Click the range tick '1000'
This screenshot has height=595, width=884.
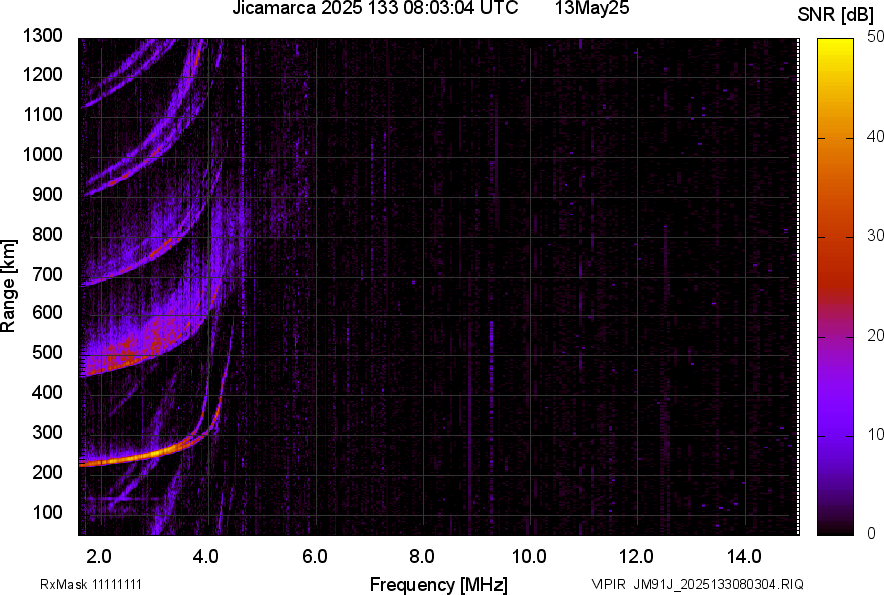(42, 154)
